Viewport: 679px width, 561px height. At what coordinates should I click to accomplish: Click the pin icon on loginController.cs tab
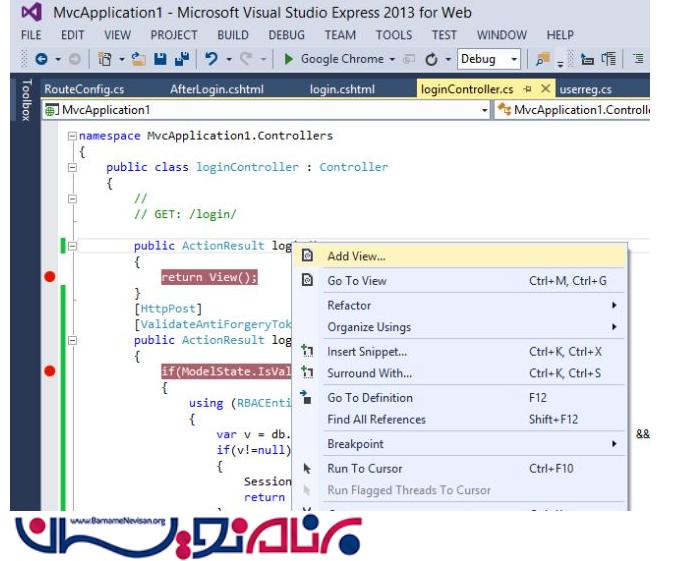(x=527, y=89)
